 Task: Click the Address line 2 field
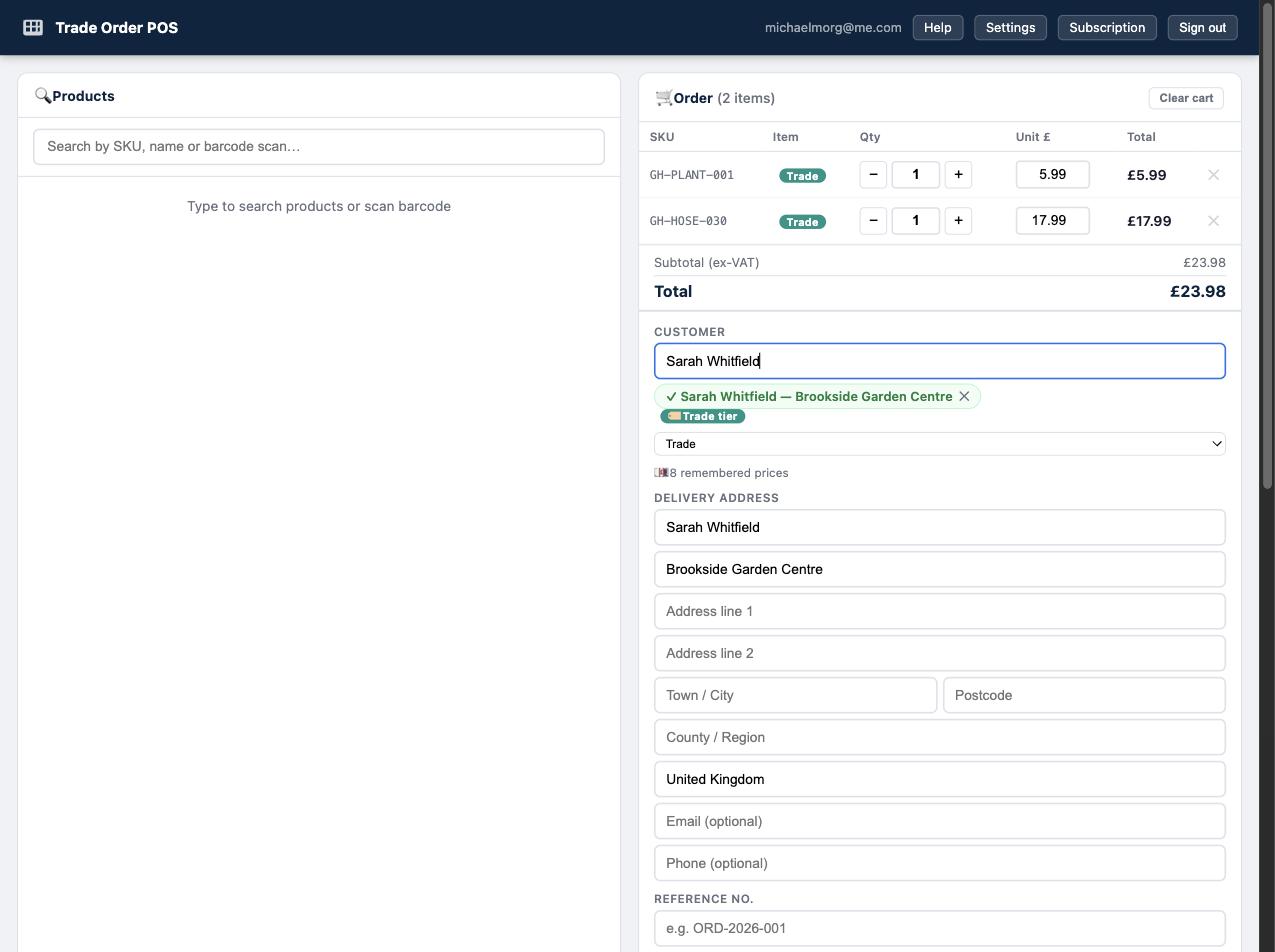click(940, 653)
